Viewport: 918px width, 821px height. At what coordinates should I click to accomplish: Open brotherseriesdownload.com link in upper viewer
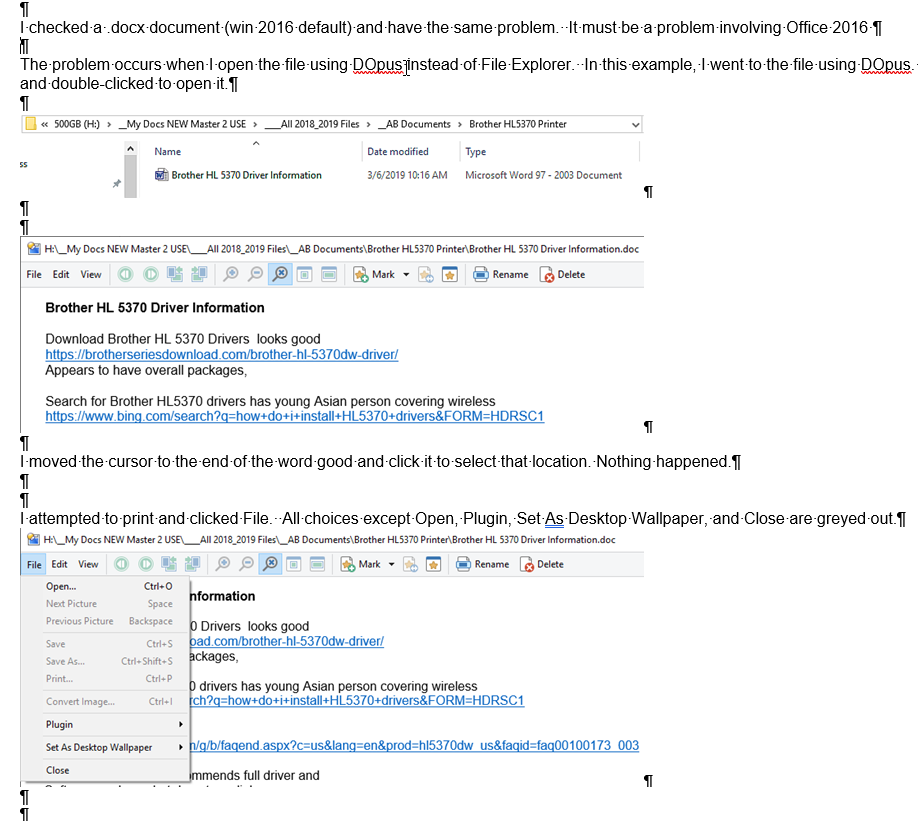point(222,354)
